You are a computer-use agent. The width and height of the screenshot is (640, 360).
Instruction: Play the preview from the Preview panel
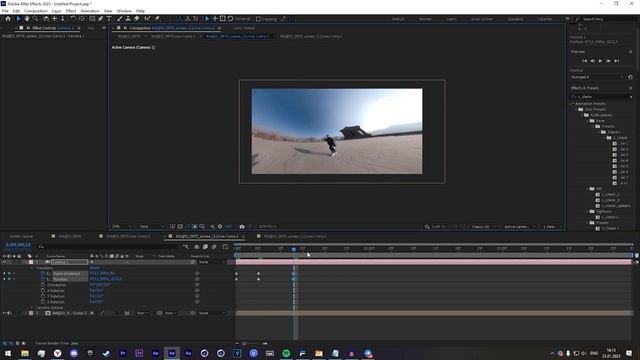[x=600, y=61]
